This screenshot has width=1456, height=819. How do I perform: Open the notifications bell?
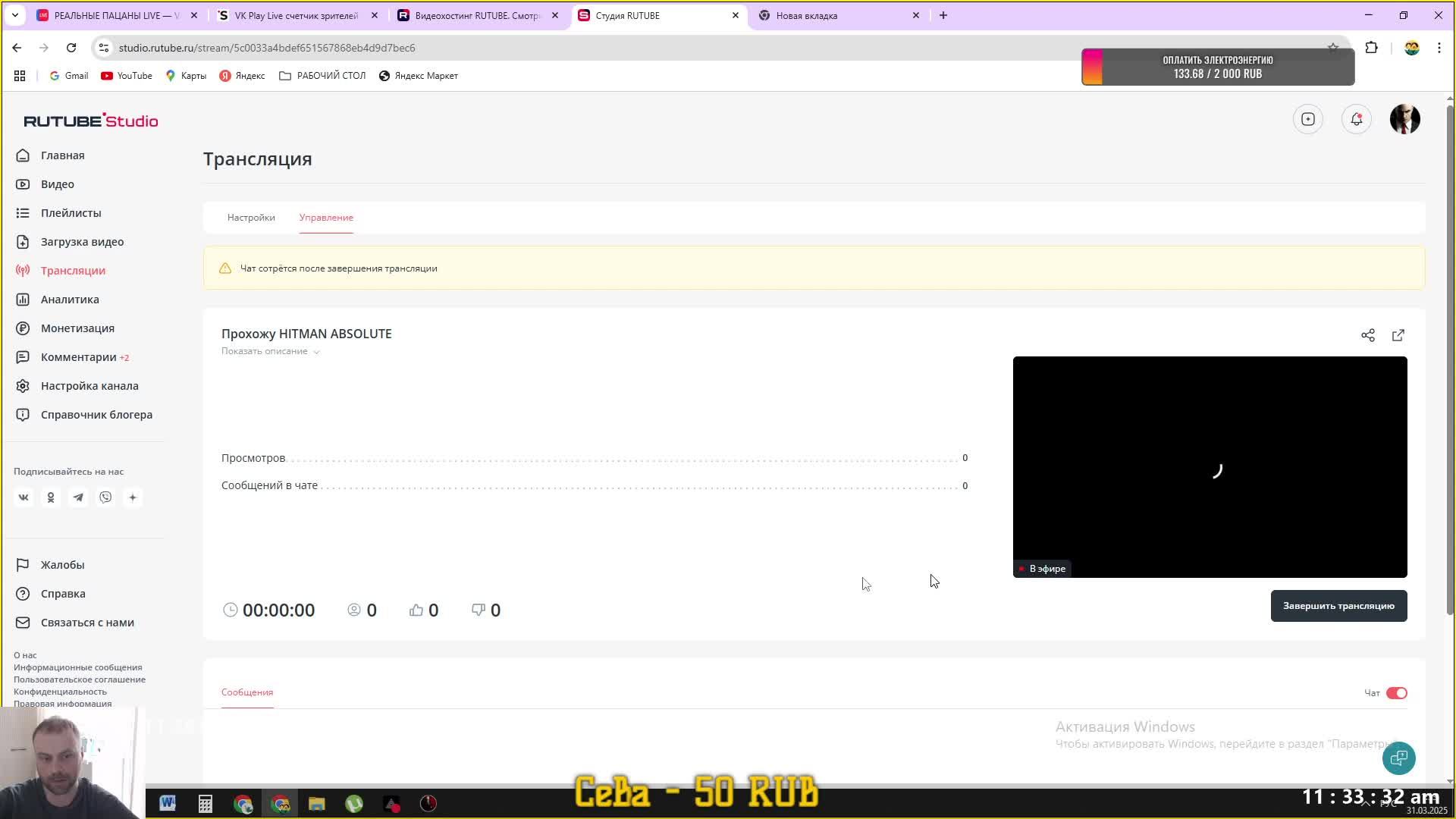pyautogui.click(x=1356, y=119)
